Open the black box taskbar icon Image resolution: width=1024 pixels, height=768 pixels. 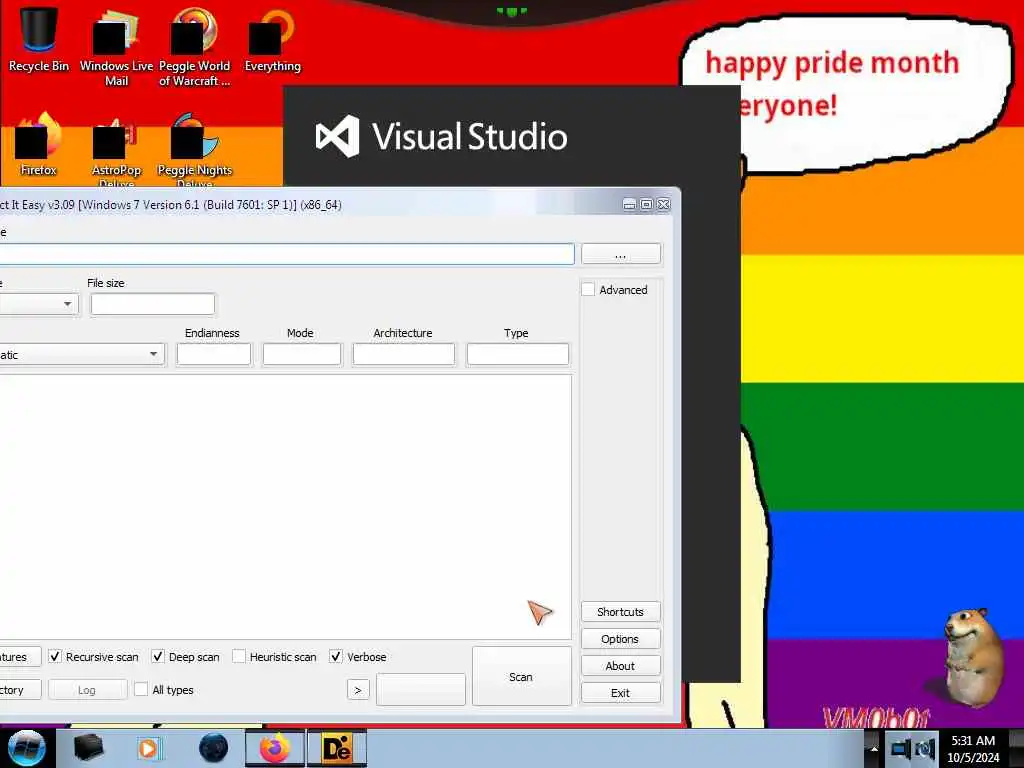point(88,748)
